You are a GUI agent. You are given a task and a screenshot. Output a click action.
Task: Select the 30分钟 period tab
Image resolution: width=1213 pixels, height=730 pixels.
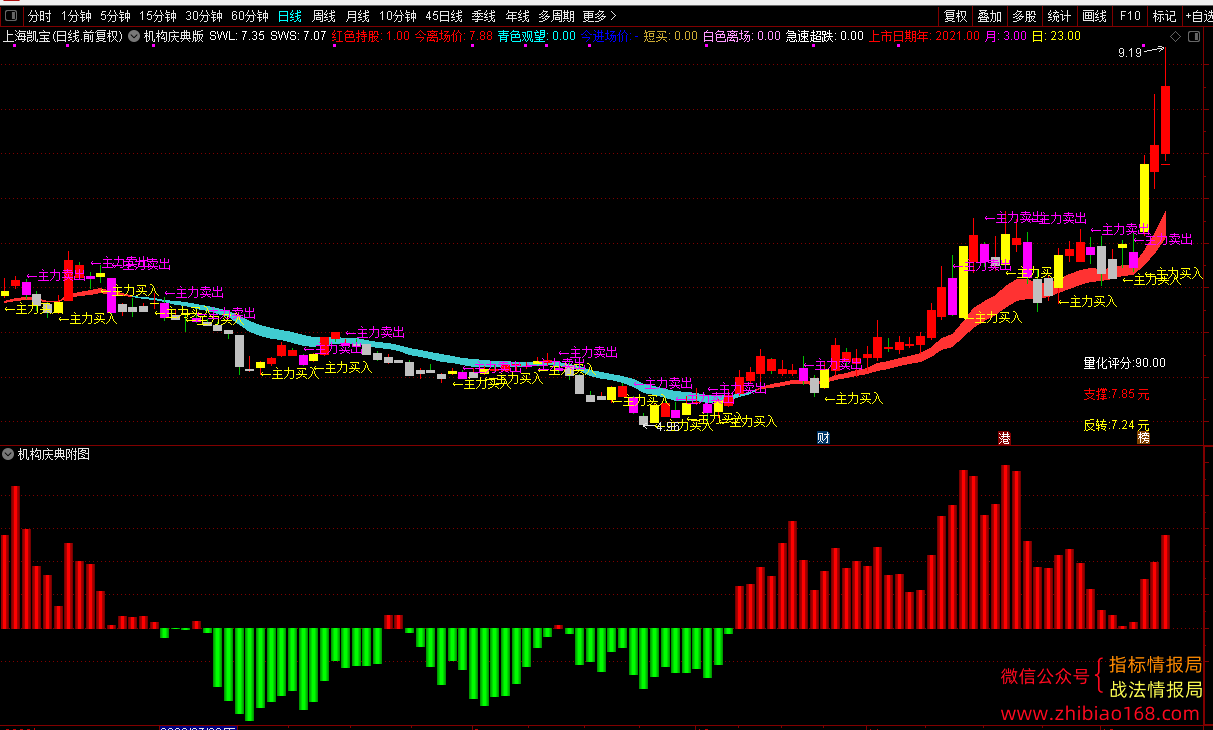tap(204, 16)
